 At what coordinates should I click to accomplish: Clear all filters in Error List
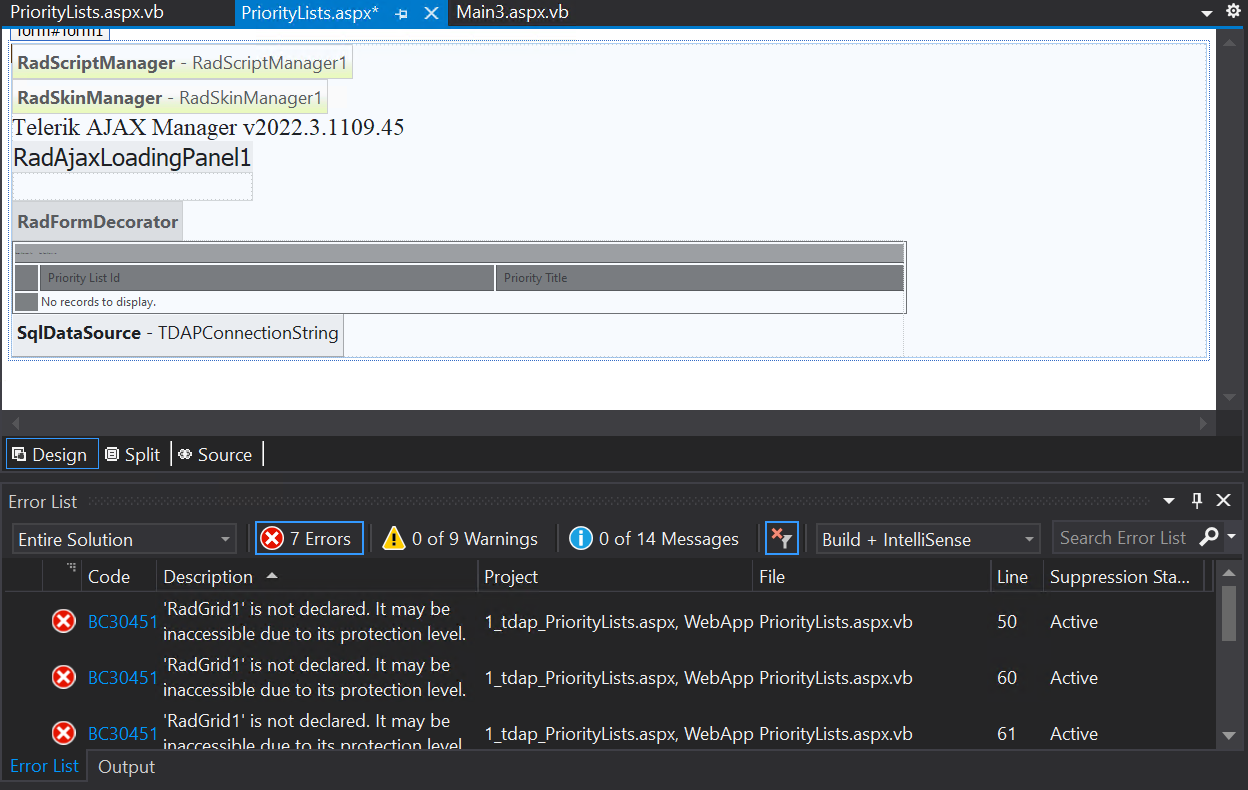click(781, 538)
